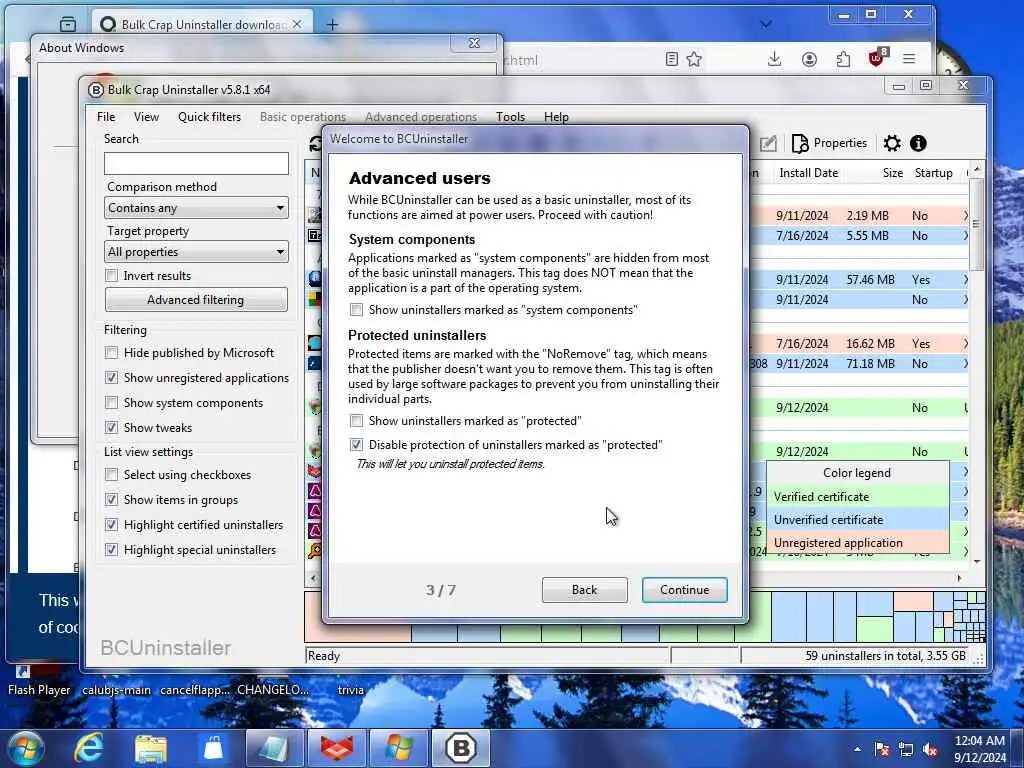Image resolution: width=1024 pixels, height=768 pixels.
Task: Open Advanced operations menu
Action: (421, 117)
